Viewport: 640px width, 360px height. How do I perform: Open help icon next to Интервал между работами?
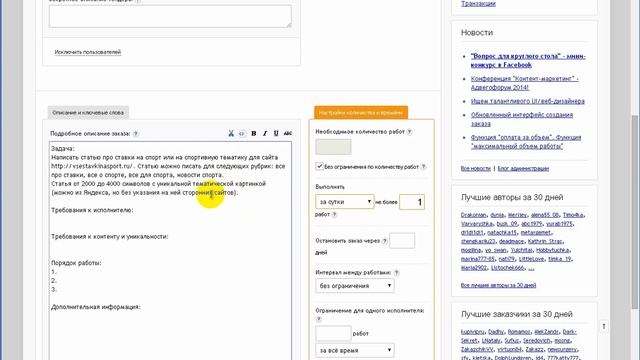pyautogui.click(x=396, y=273)
